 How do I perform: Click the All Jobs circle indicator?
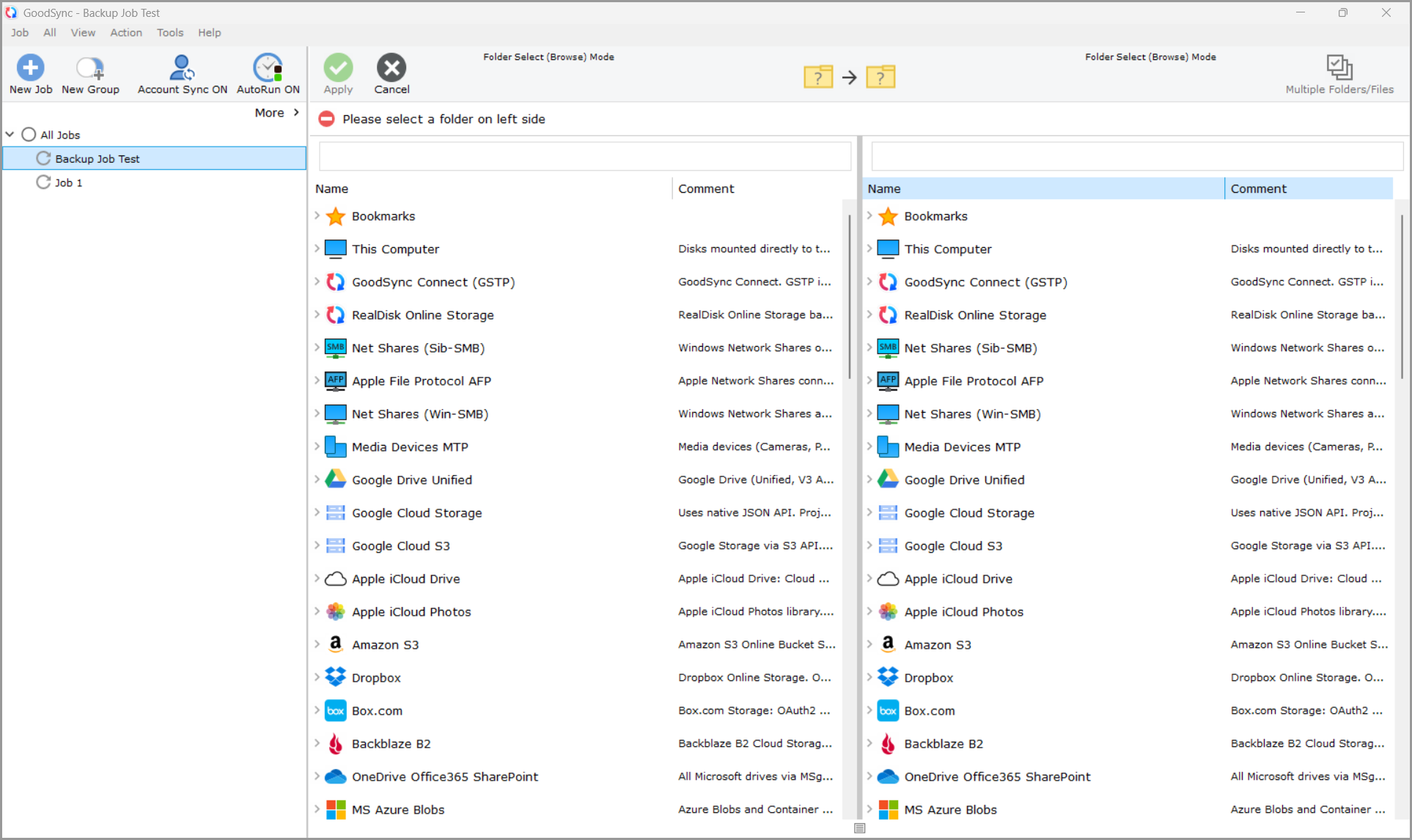coord(29,134)
